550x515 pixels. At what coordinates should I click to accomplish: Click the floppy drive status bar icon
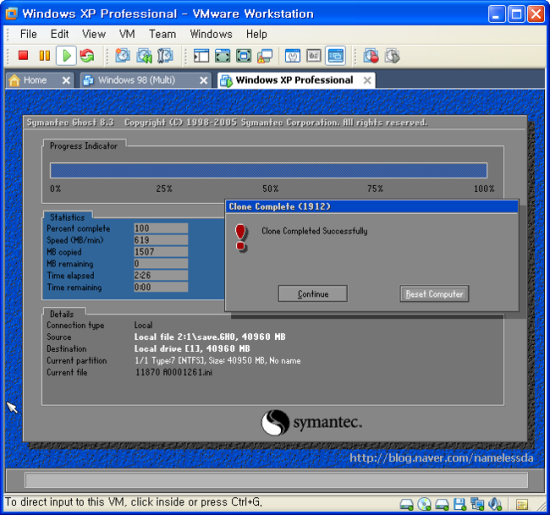tap(460, 504)
